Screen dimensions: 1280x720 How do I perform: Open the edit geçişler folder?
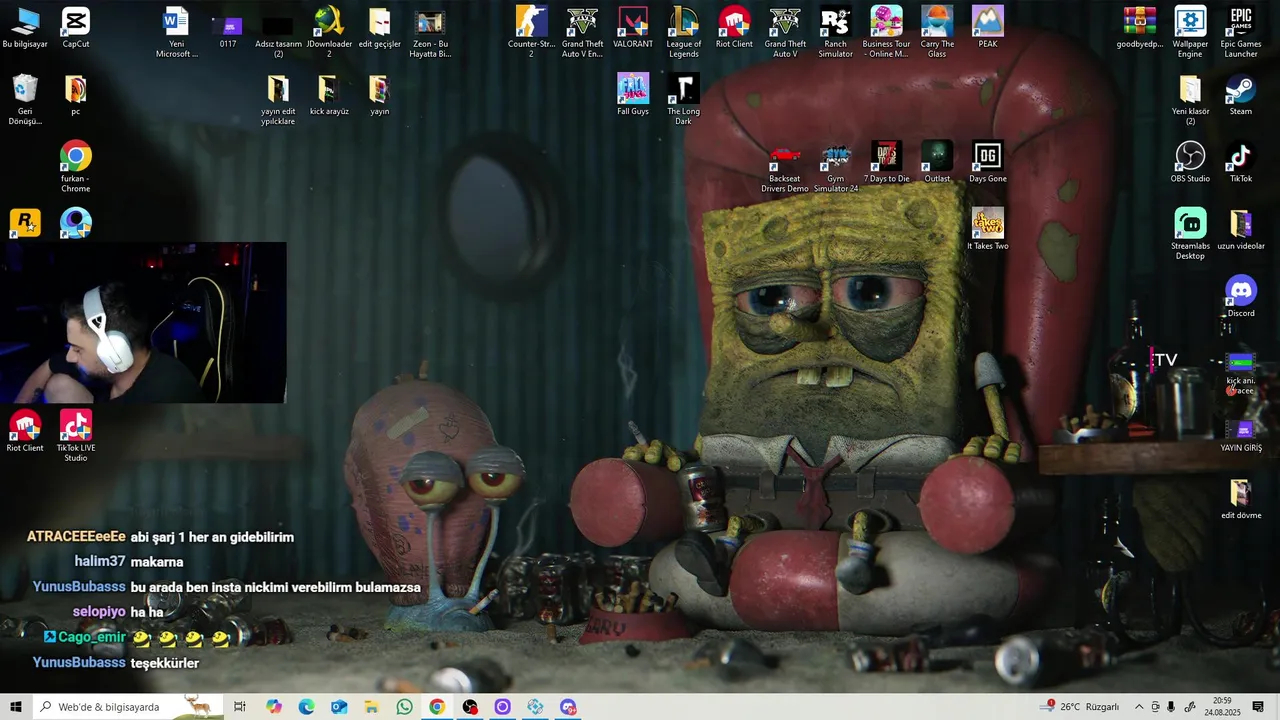[x=379, y=27]
